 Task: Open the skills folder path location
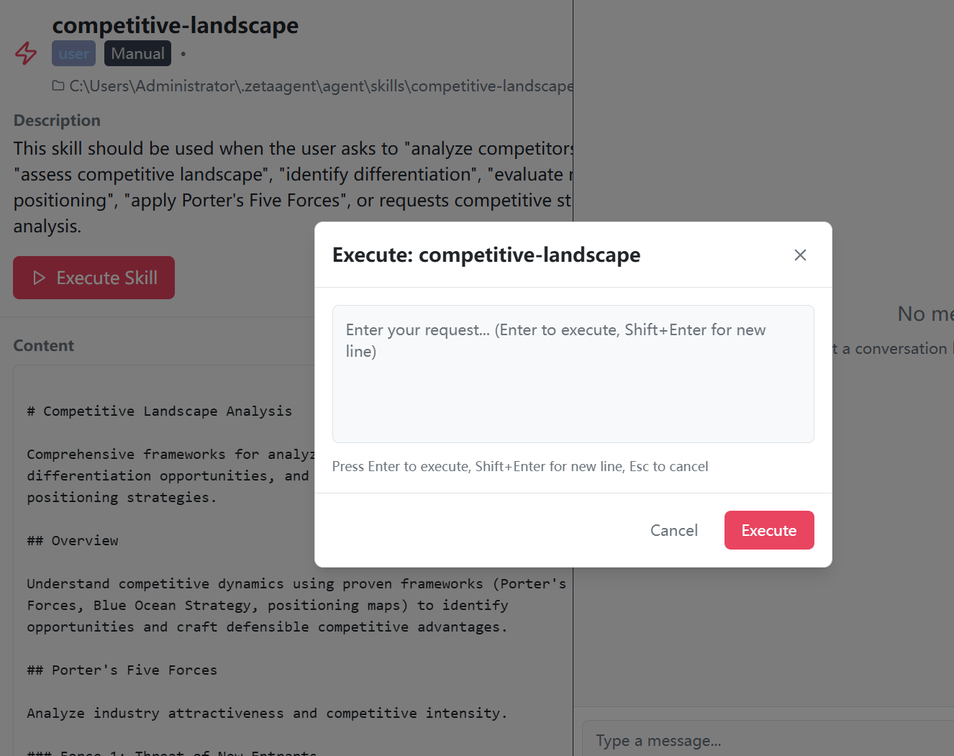coord(300,86)
